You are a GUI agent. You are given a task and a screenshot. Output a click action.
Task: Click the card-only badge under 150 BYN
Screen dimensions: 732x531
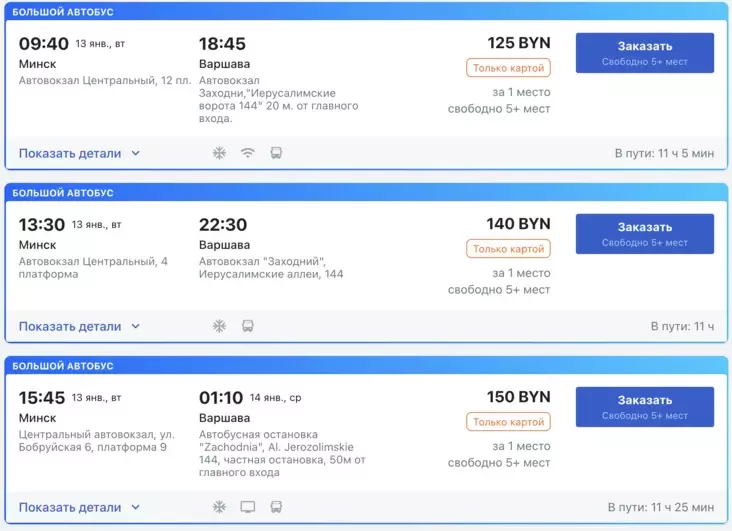point(508,422)
